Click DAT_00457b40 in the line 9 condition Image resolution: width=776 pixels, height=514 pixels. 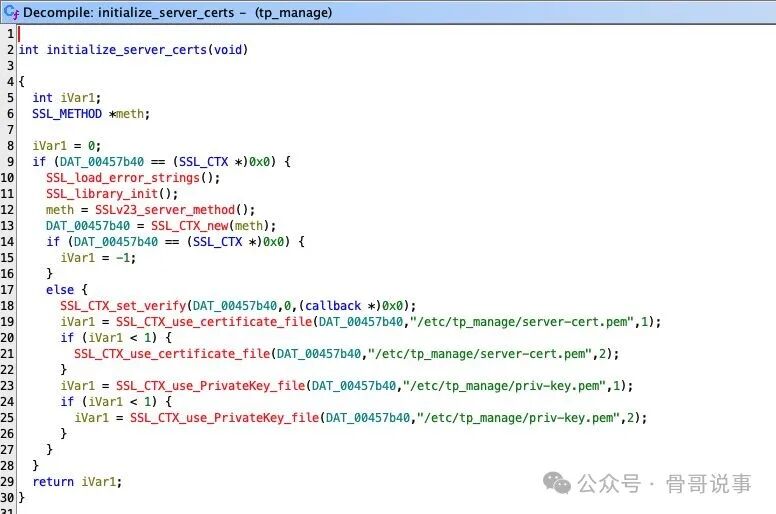click(102, 162)
